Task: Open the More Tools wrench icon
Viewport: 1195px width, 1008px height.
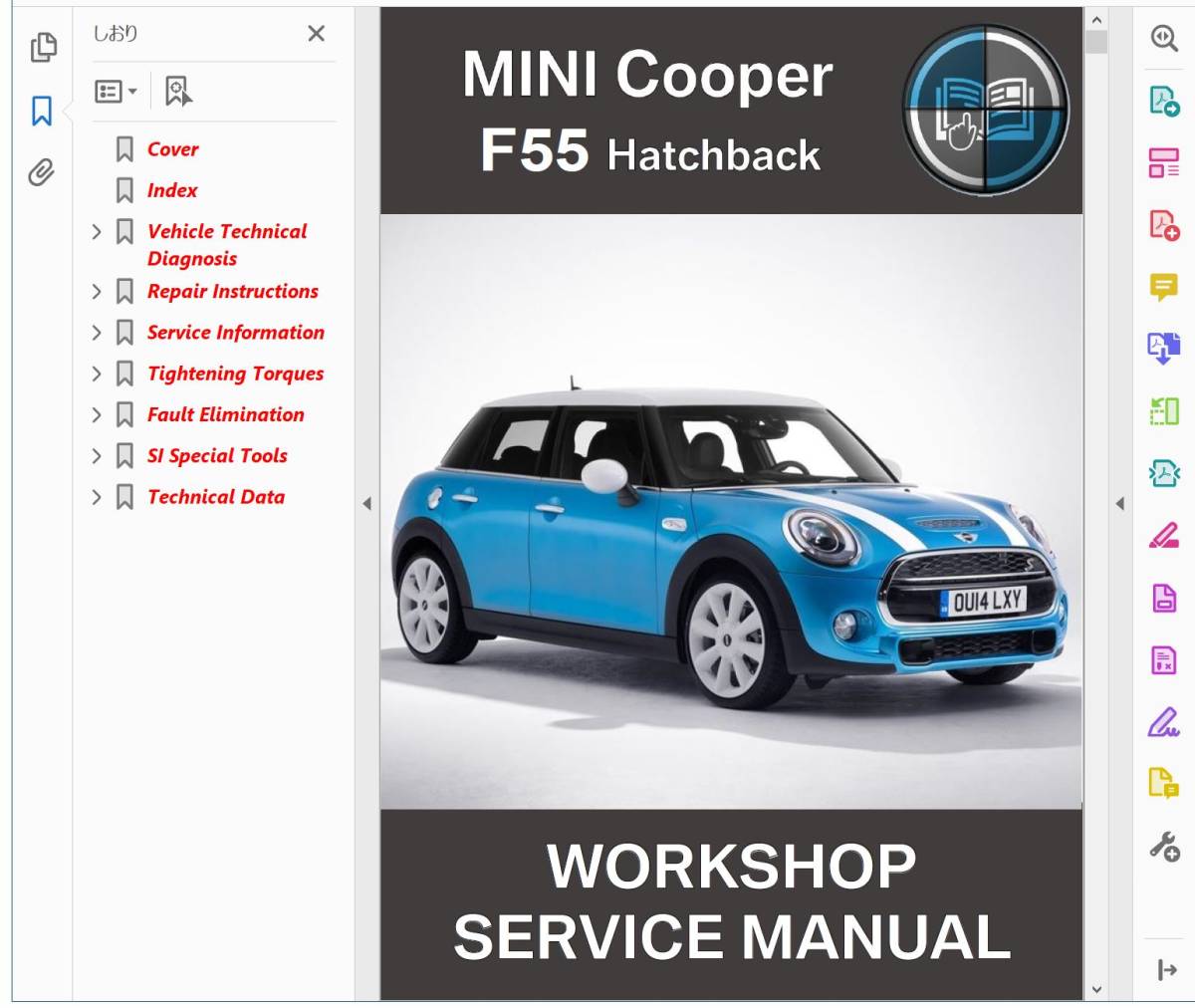Action: point(1164,847)
